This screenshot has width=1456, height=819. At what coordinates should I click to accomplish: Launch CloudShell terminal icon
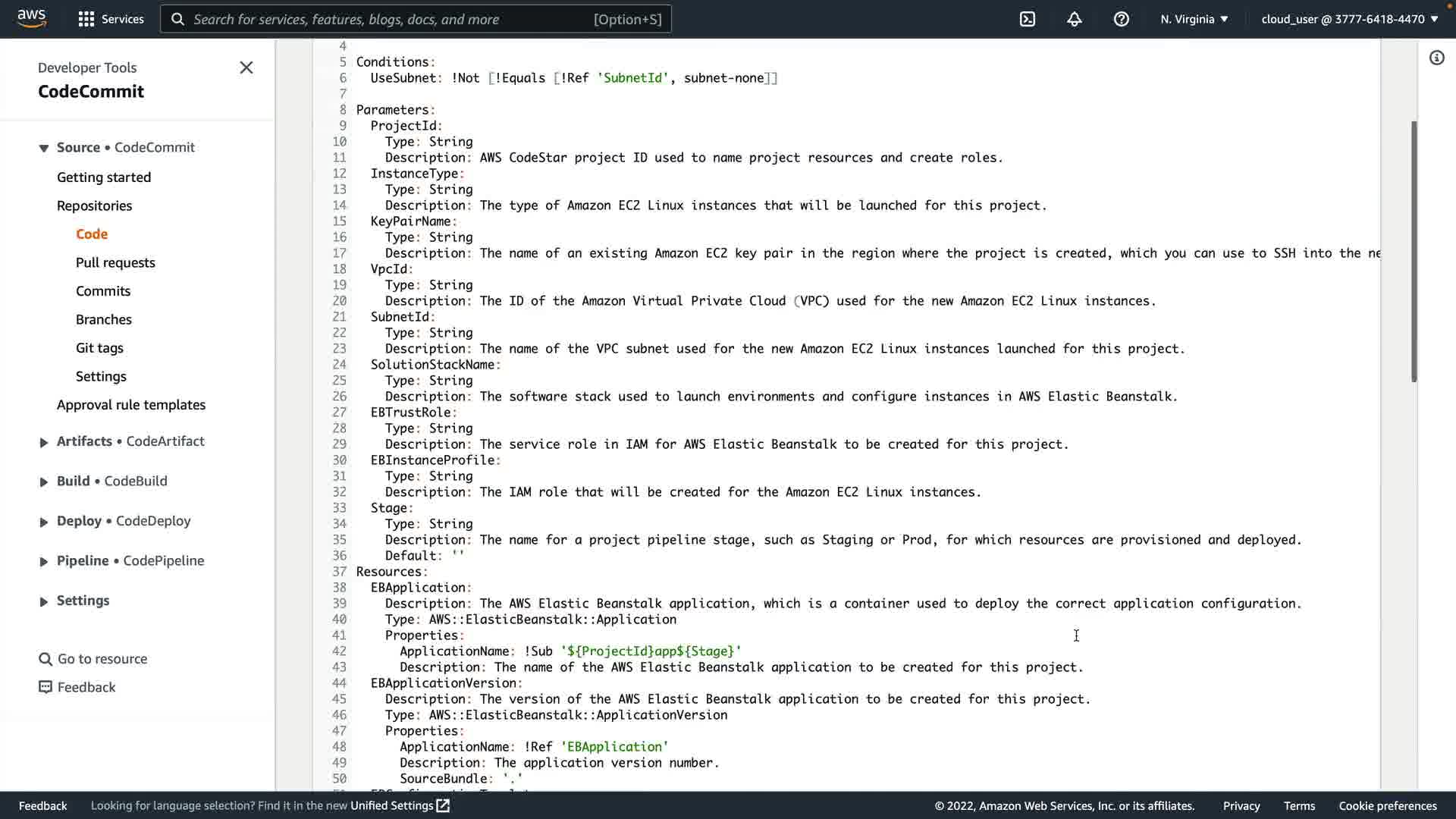(x=1027, y=19)
